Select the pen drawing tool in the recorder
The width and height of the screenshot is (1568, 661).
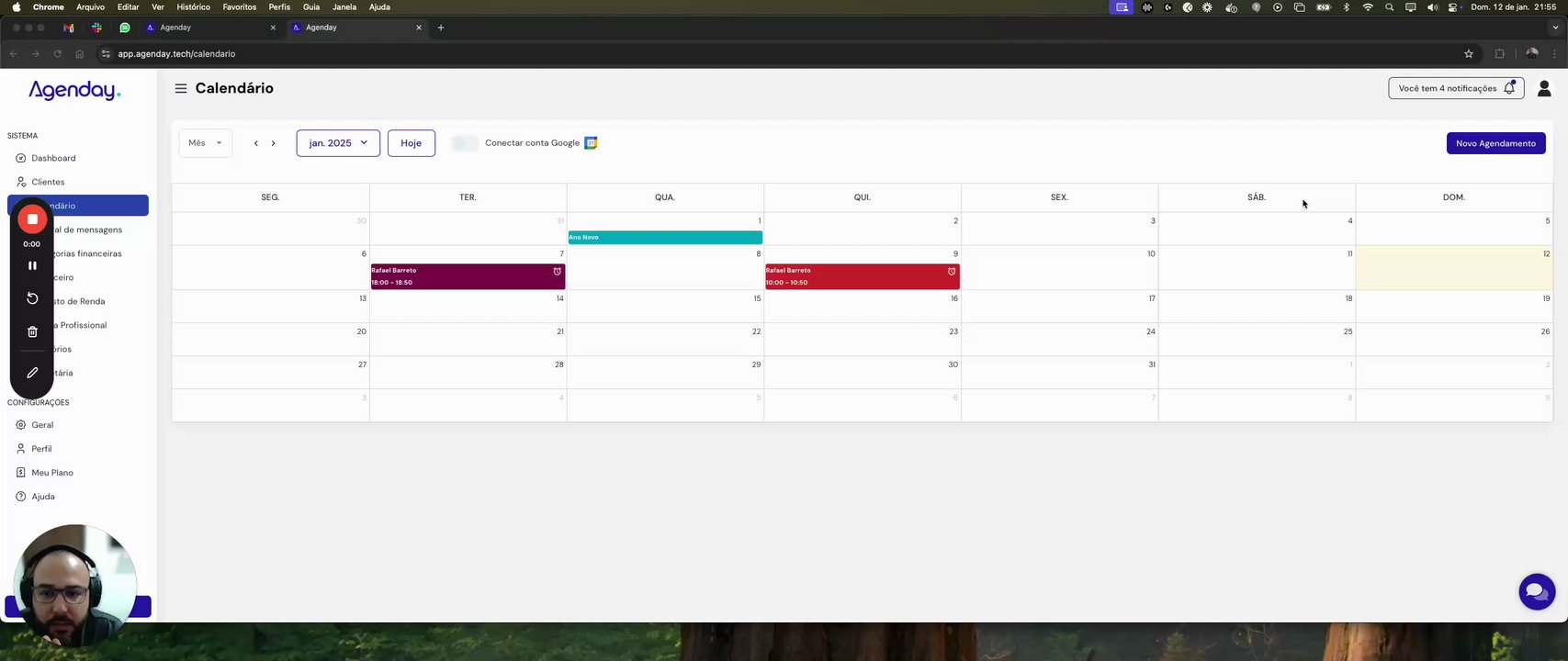point(32,373)
